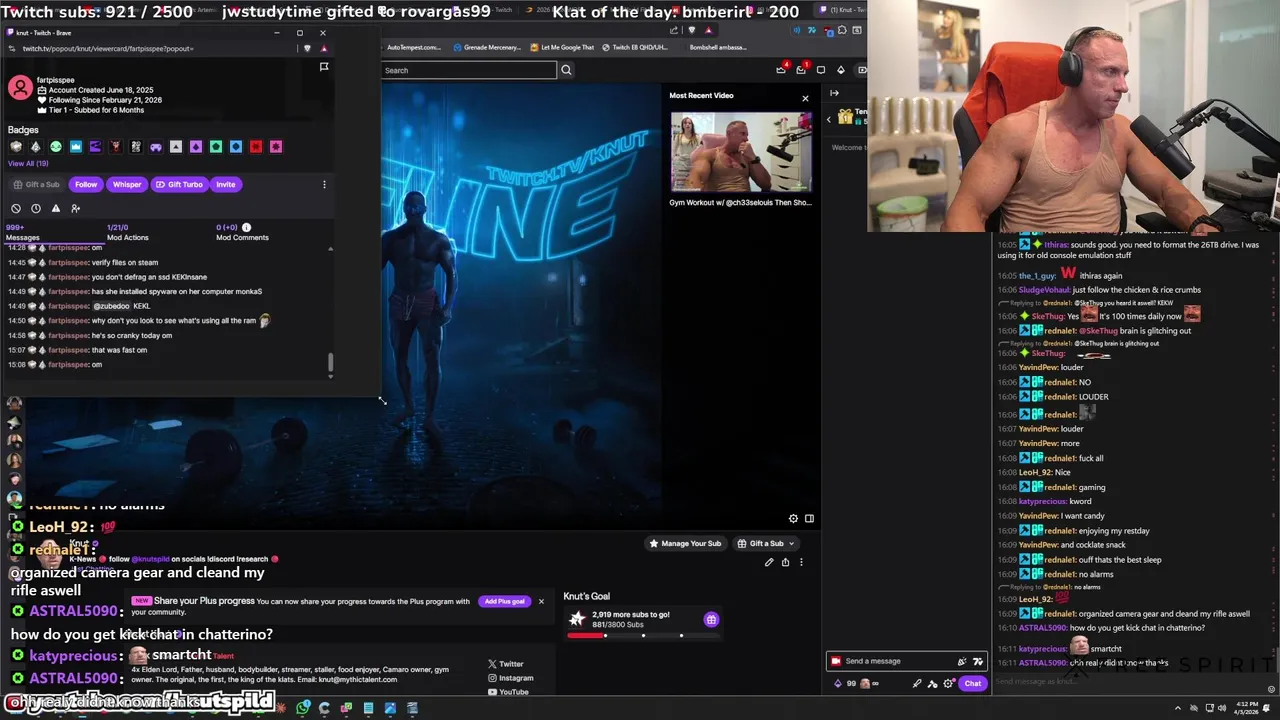Viewport: 1280px width, 720px height.
Task: Click the Get Bits diamond icon in top nav
Action: point(841,70)
